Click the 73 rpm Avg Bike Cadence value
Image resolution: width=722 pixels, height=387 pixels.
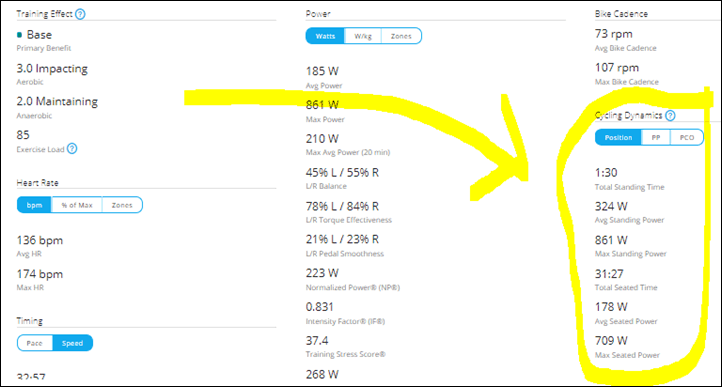tap(613, 34)
